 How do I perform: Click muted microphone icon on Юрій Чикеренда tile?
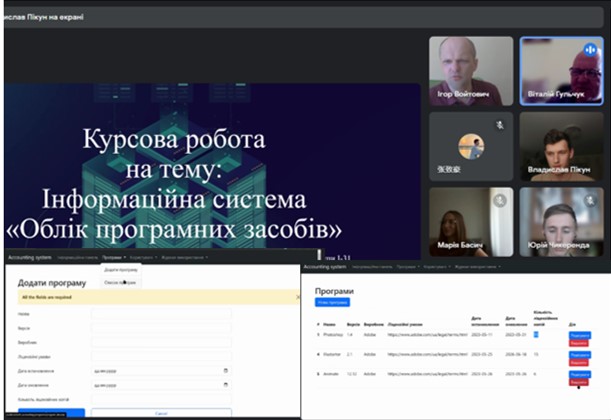590,201
